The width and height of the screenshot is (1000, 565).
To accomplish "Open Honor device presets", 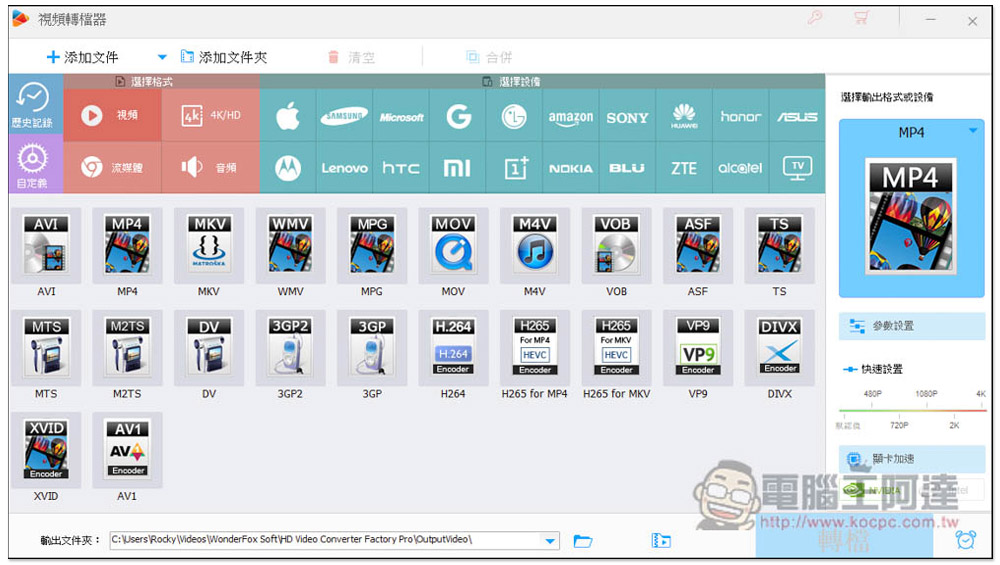I will [740, 116].
